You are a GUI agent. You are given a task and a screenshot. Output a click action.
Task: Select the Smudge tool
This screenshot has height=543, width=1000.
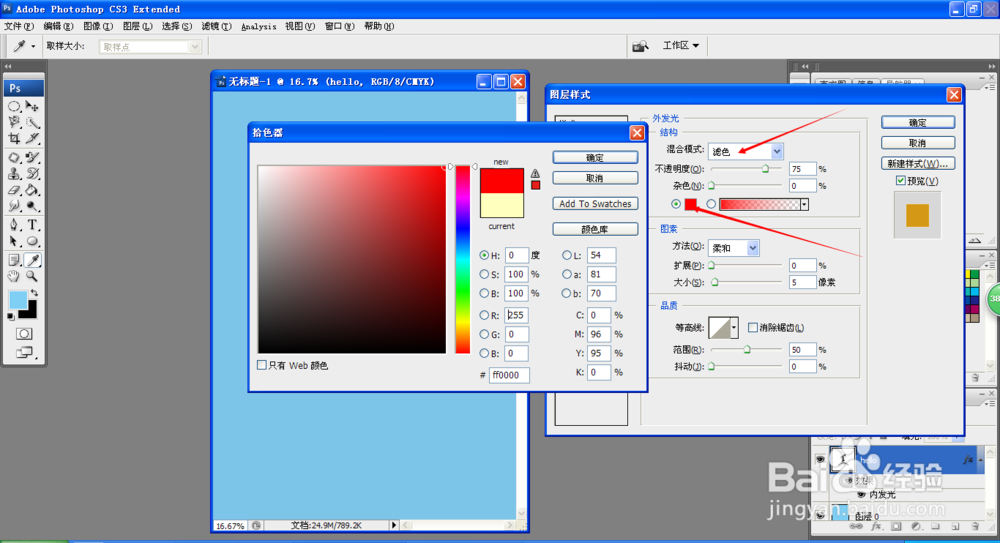click(x=14, y=206)
